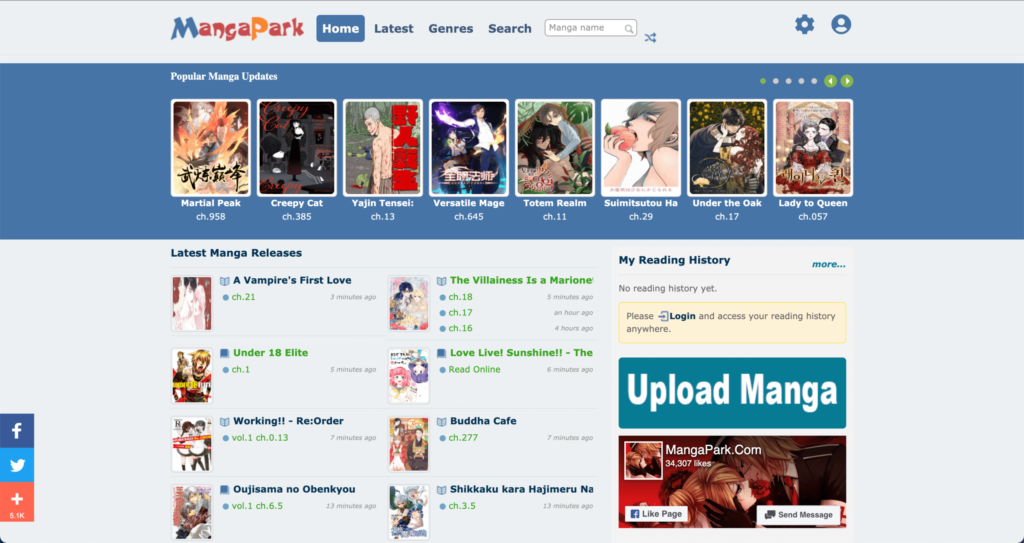Go to previous popular manga slide arrow

[x=830, y=81]
